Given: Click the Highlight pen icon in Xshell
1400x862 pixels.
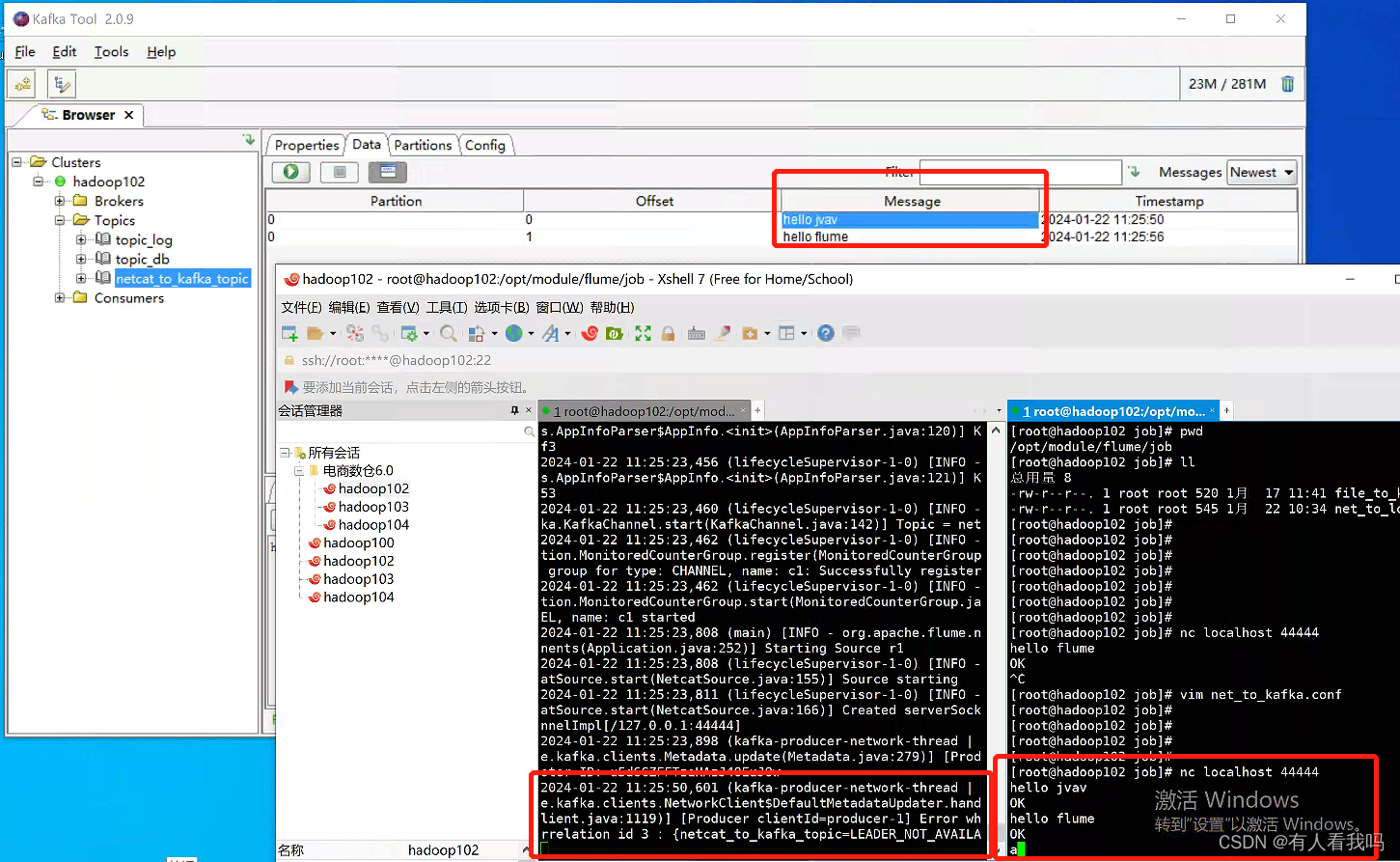Looking at the screenshot, I should (x=723, y=333).
